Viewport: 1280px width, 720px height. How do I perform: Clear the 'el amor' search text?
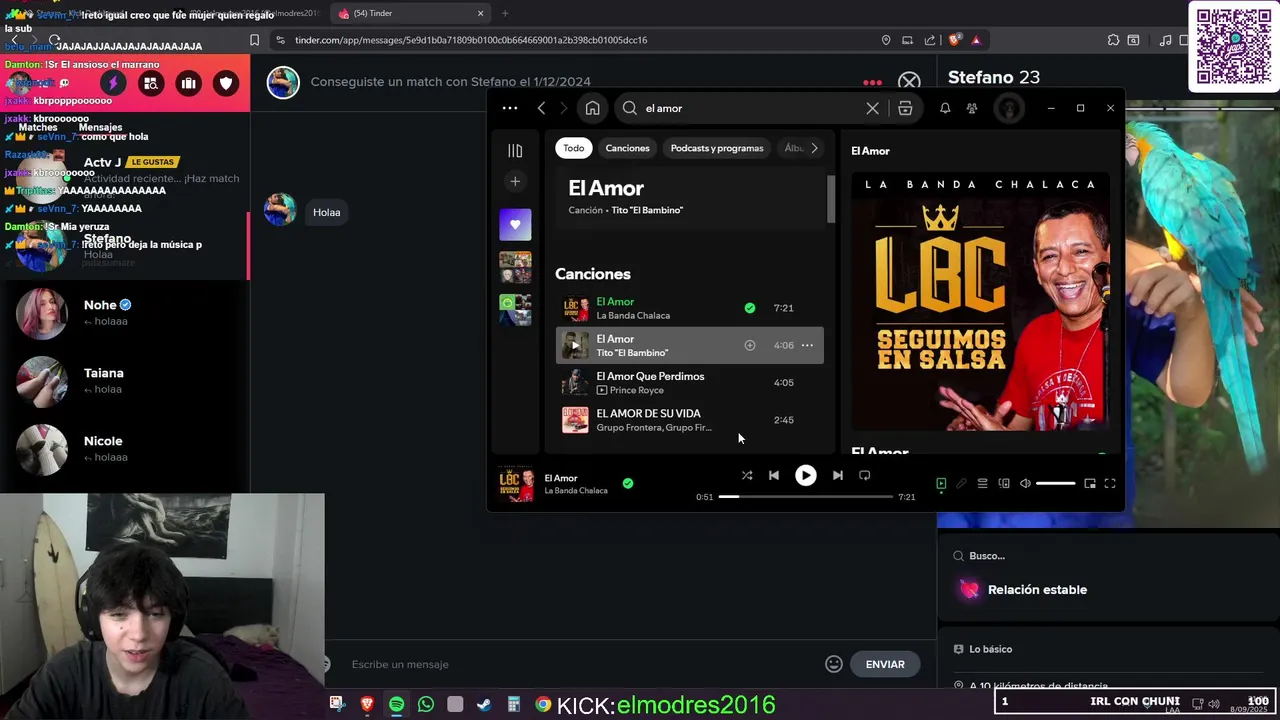[872, 108]
